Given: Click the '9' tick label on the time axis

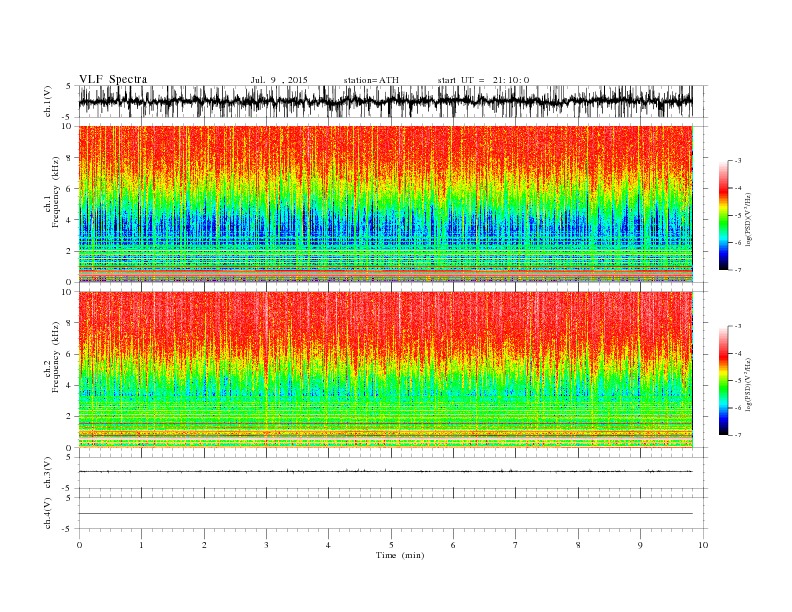Looking at the screenshot, I should [640, 545].
